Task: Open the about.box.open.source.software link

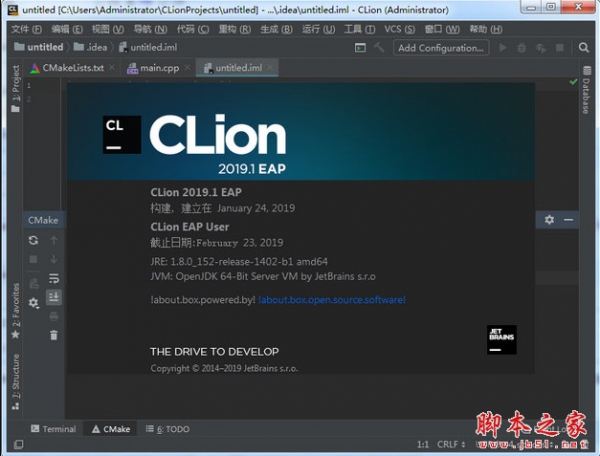Action: 332,300
